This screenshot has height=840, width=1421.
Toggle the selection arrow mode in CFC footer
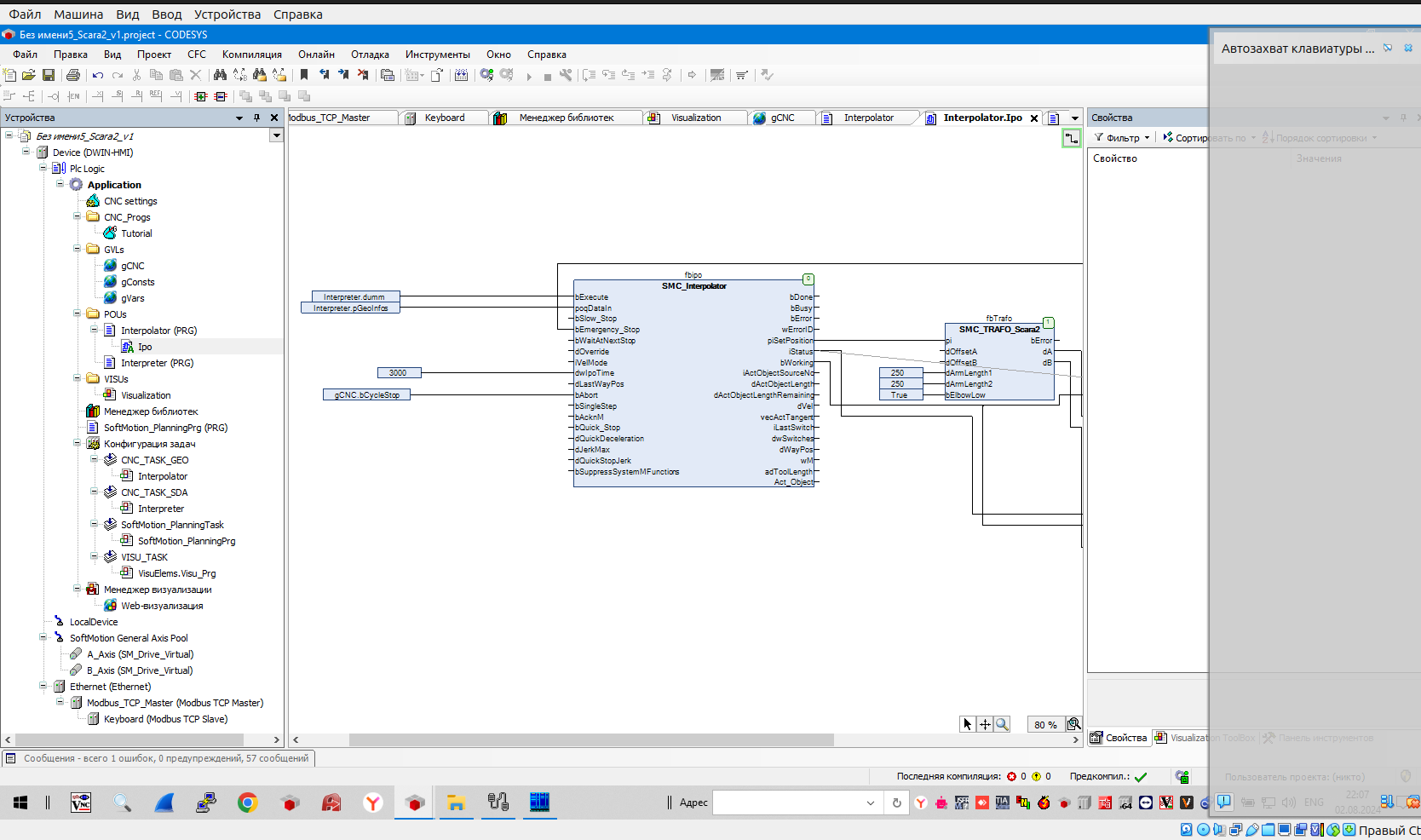coord(967,724)
